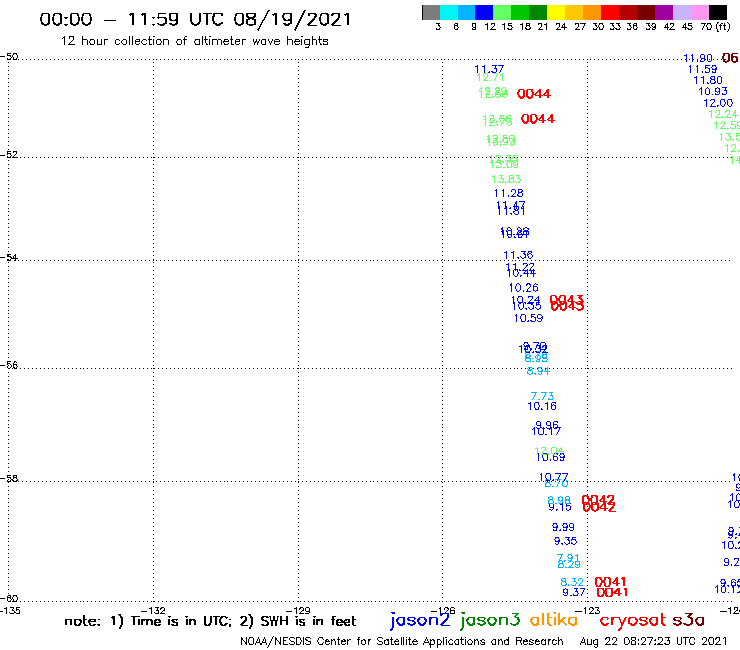This screenshot has height=650, width=740.
Task: Click the gray swatch in the color scale
Action: click(x=431, y=12)
